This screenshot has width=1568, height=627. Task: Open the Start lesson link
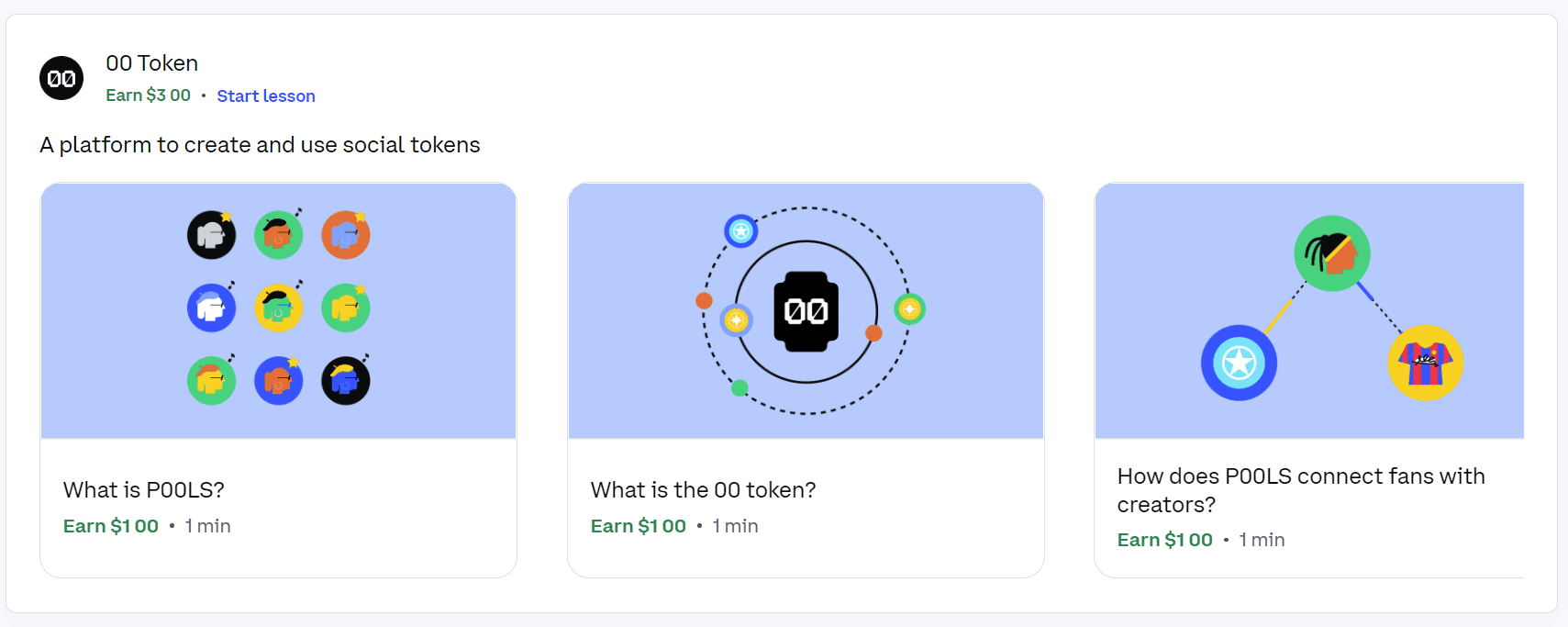click(x=266, y=95)
